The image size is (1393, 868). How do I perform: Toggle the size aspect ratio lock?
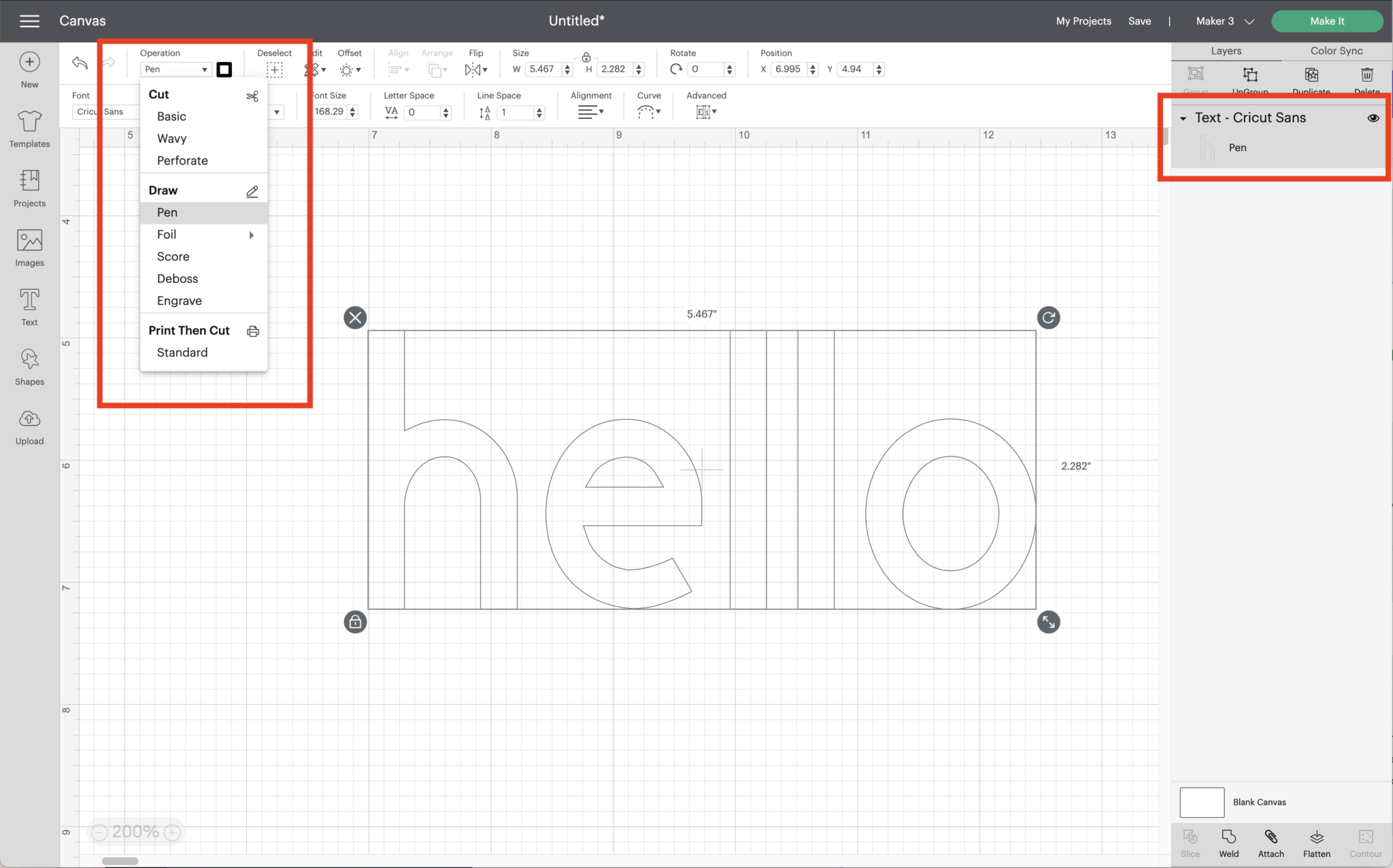coord(586,58)
